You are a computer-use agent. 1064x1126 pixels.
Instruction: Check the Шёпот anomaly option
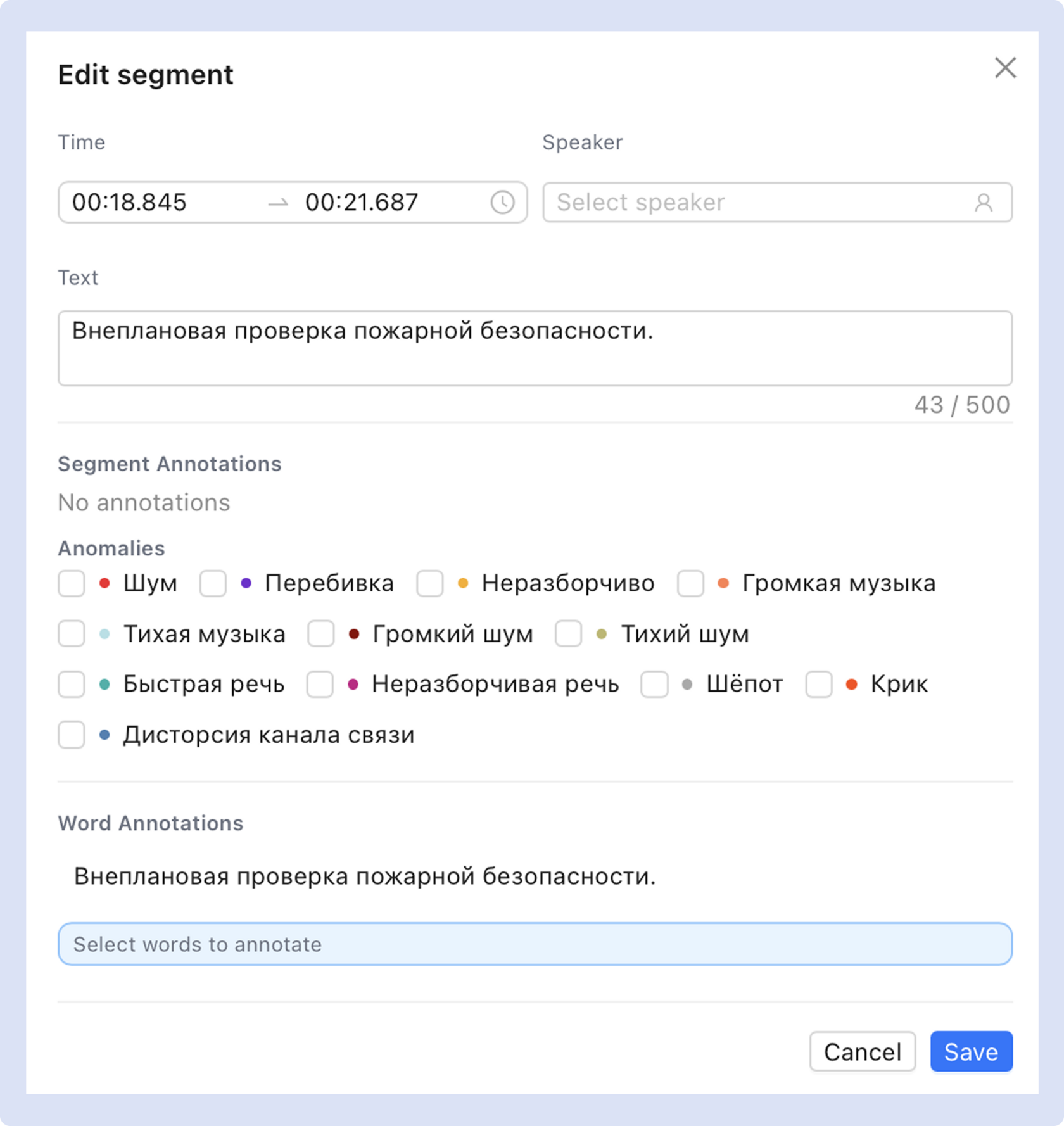(x=654, y=685)
